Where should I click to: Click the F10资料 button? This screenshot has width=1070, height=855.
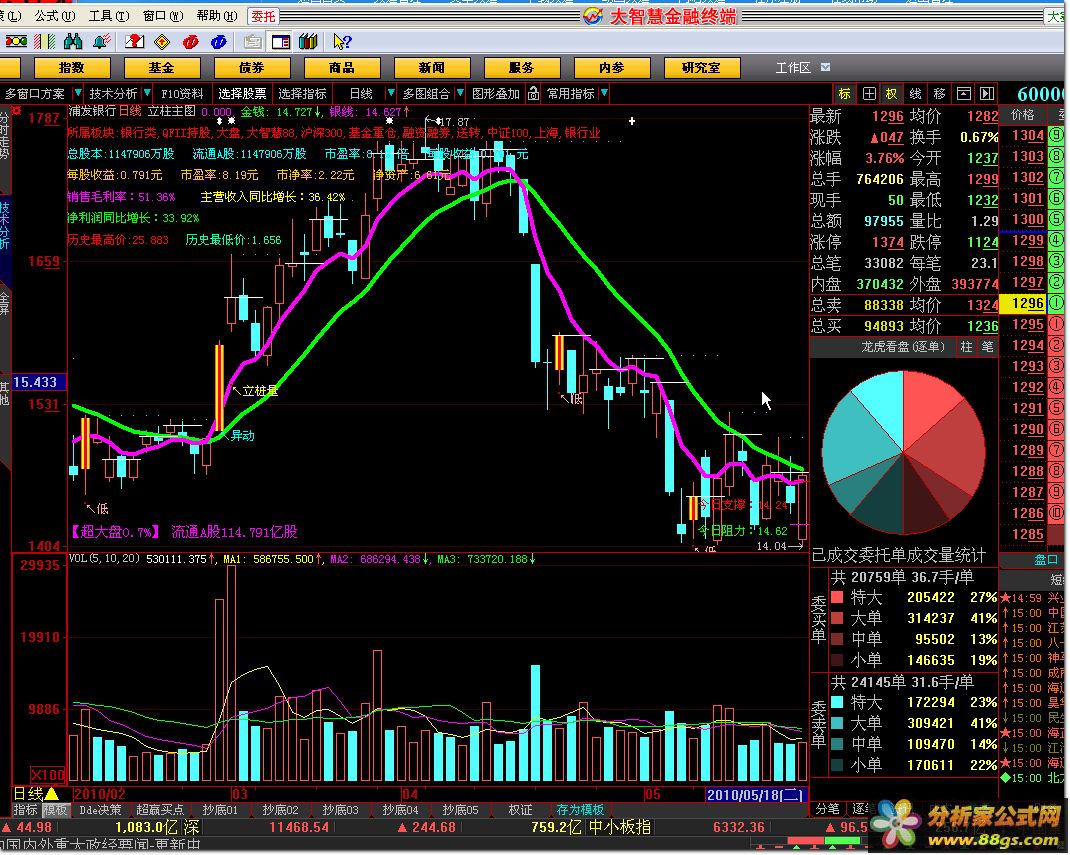coord(182,93)
